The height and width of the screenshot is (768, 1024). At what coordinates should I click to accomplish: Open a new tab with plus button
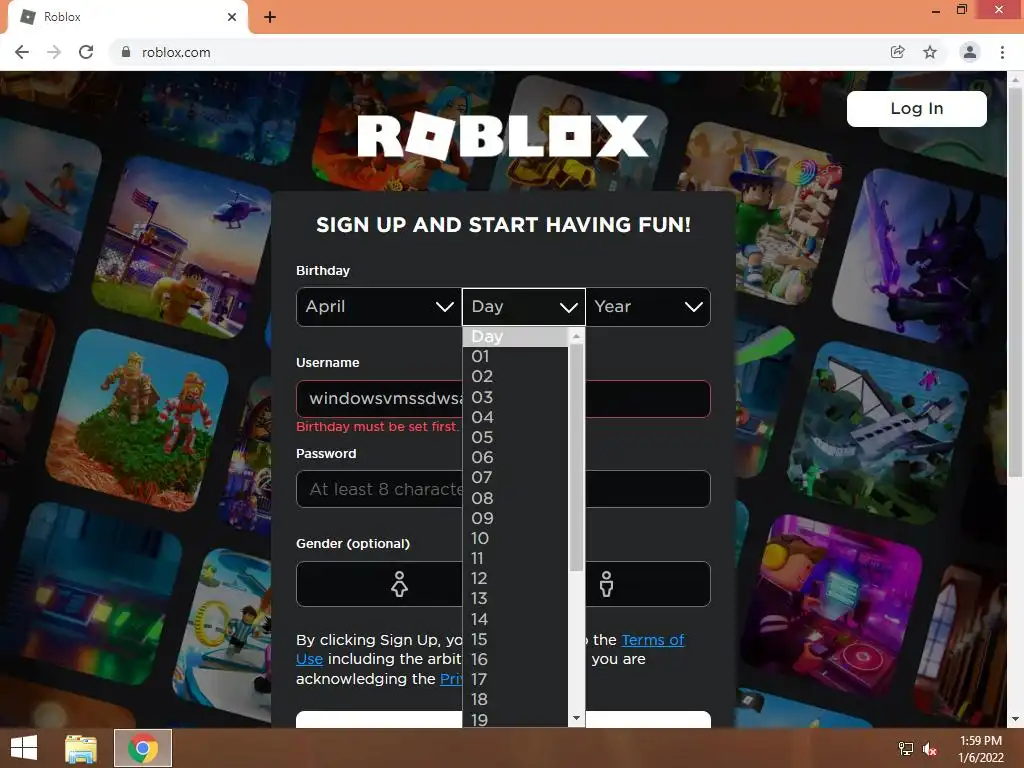pyautogui.click(x=270, y=17)
